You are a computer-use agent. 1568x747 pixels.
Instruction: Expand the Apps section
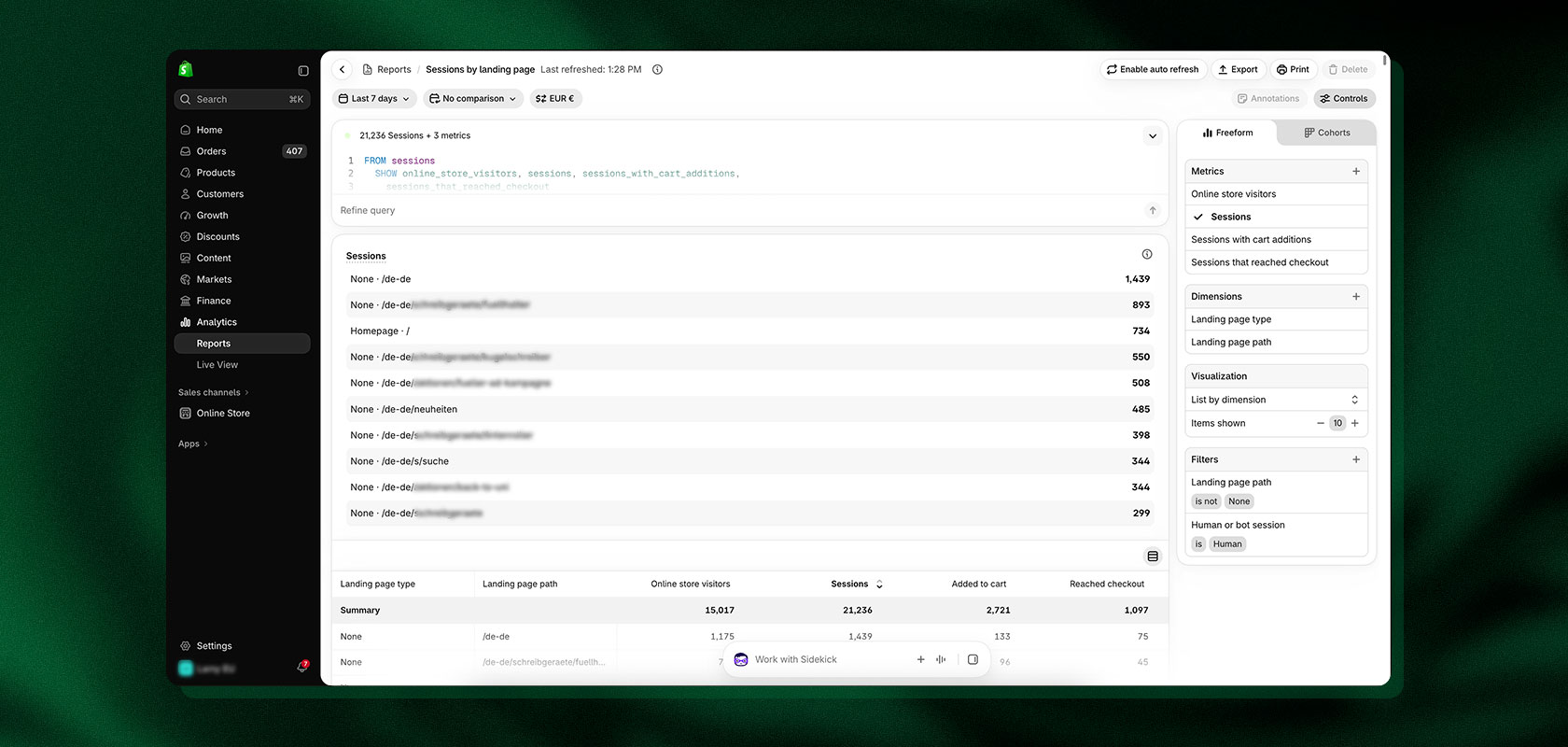(x=193, y=444)
